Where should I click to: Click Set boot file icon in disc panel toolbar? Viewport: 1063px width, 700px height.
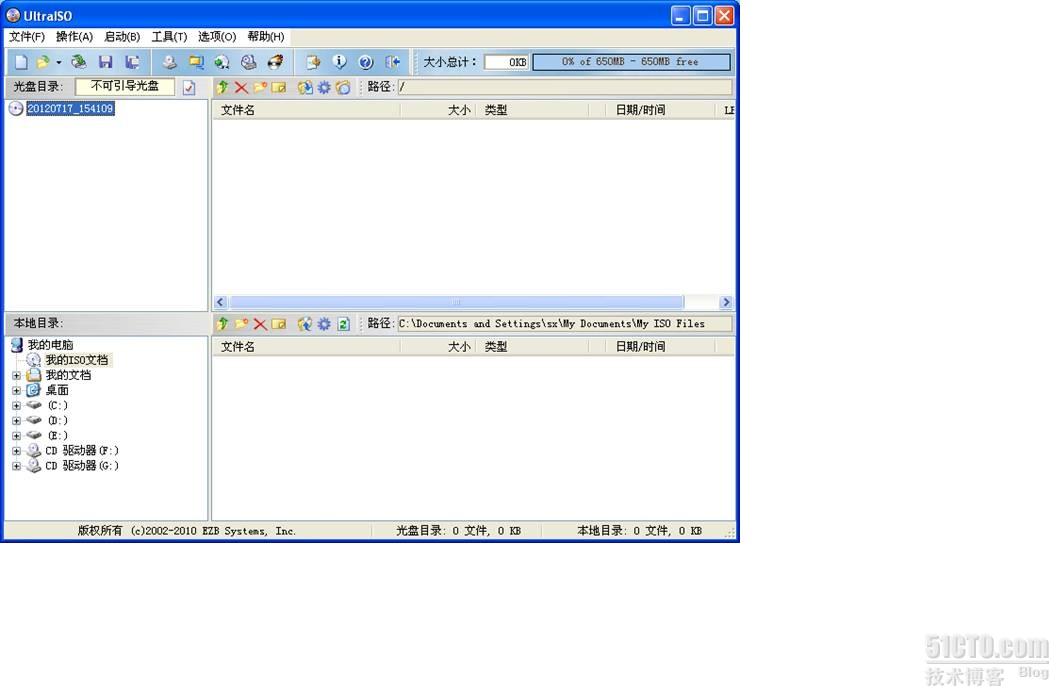coord(343,87)
